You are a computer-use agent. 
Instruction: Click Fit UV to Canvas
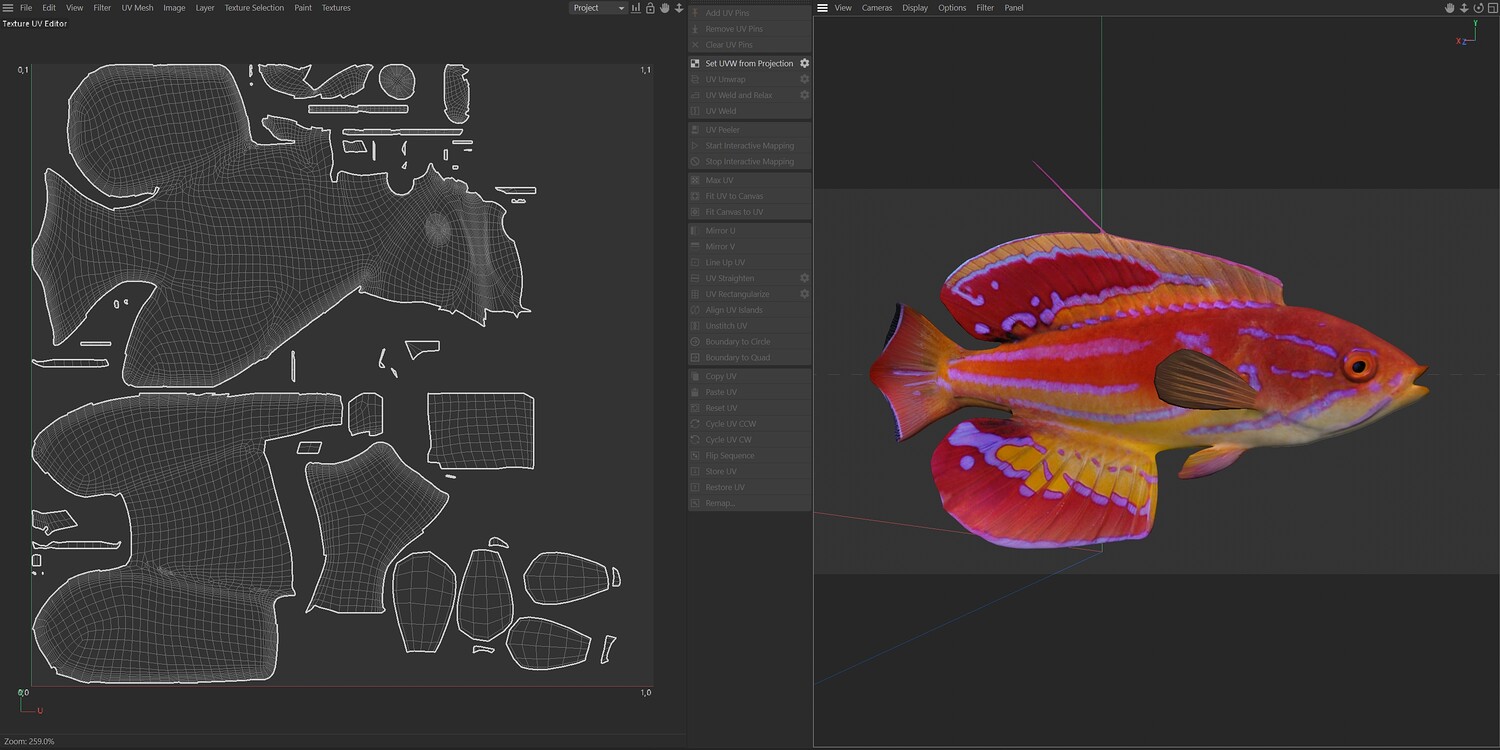[x=749, y=196]
